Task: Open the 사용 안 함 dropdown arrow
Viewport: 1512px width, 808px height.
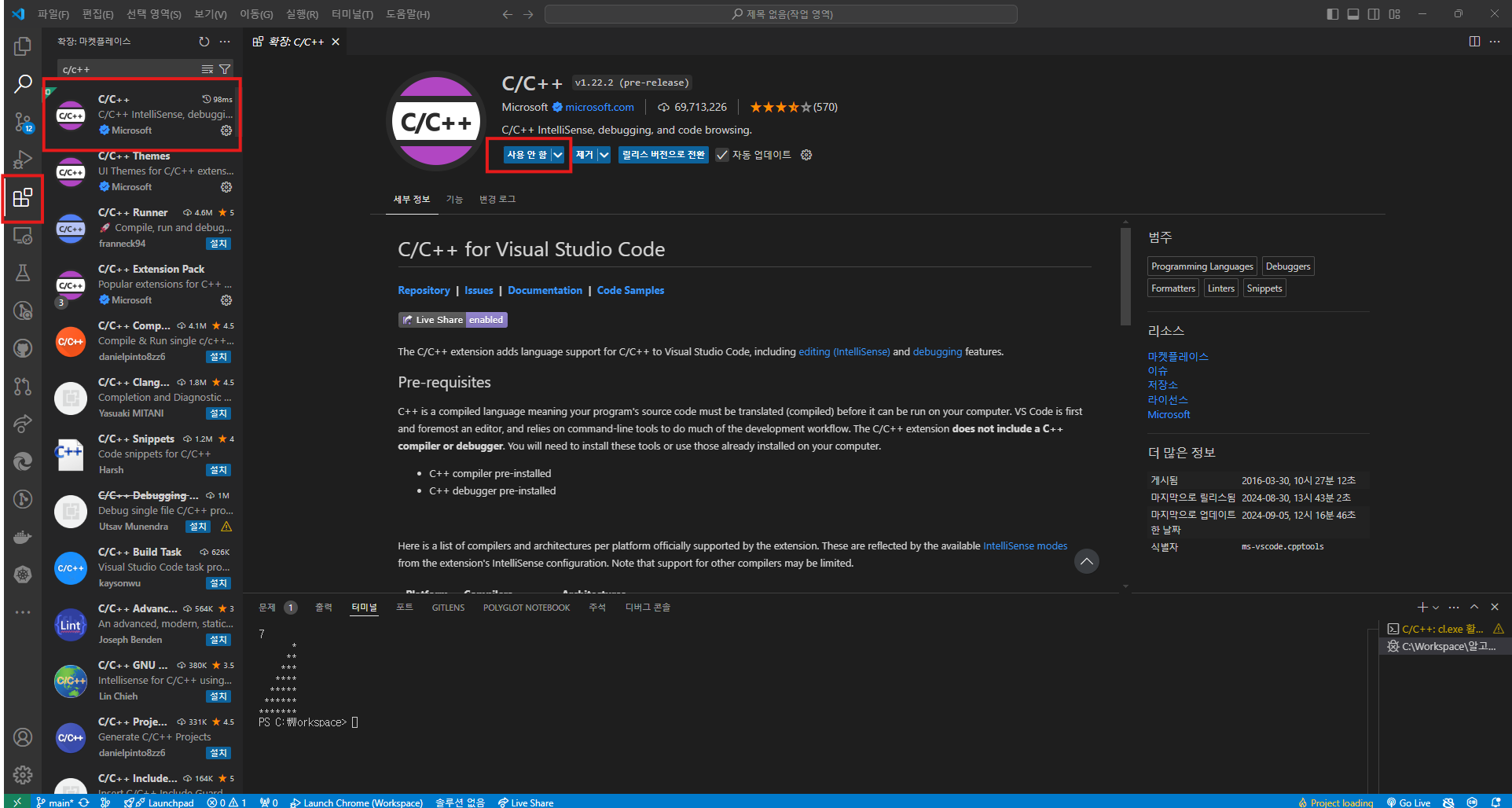Action: [558, 155]
